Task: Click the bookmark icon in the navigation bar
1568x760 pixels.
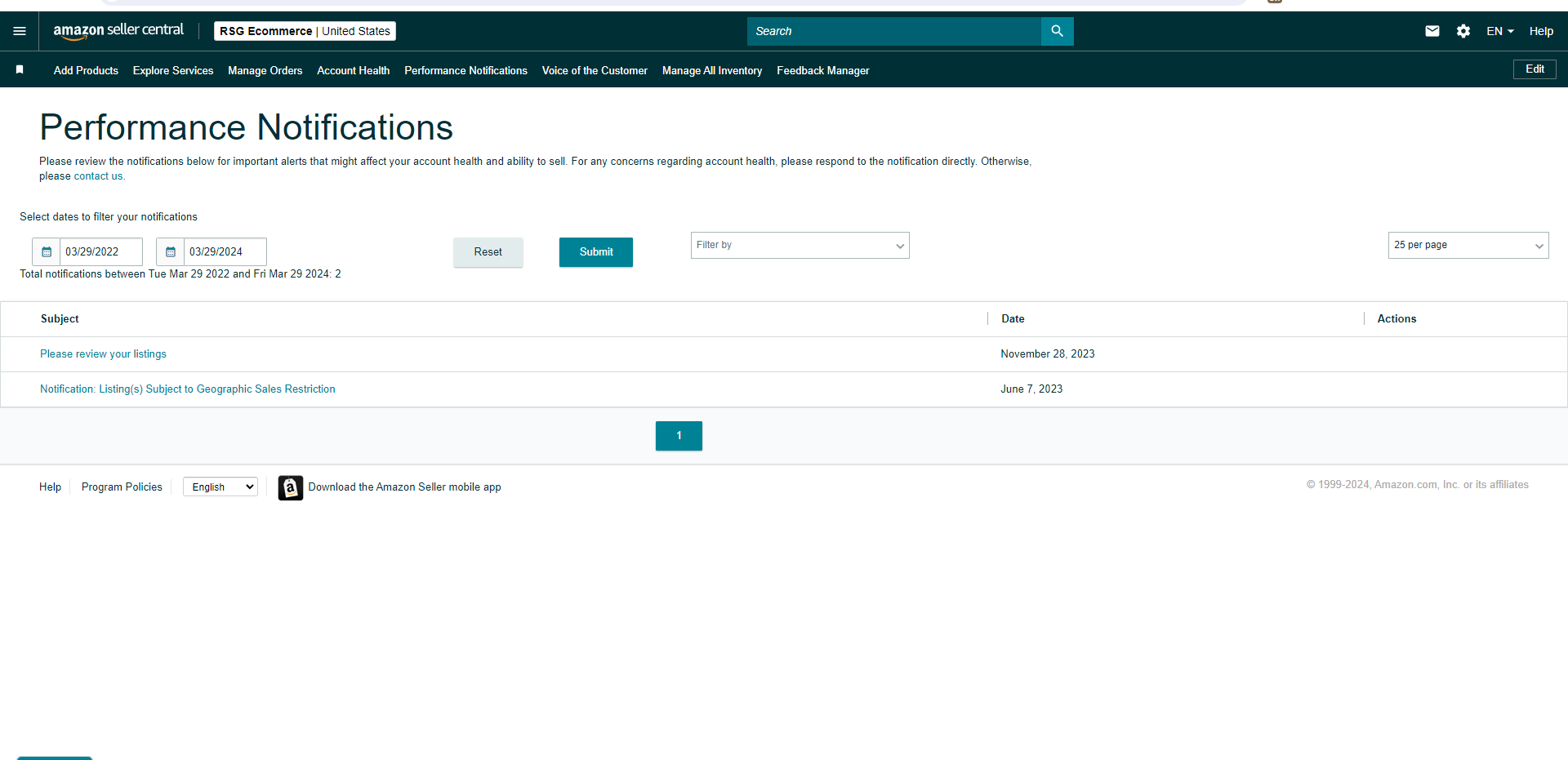Action: point(20,70)
